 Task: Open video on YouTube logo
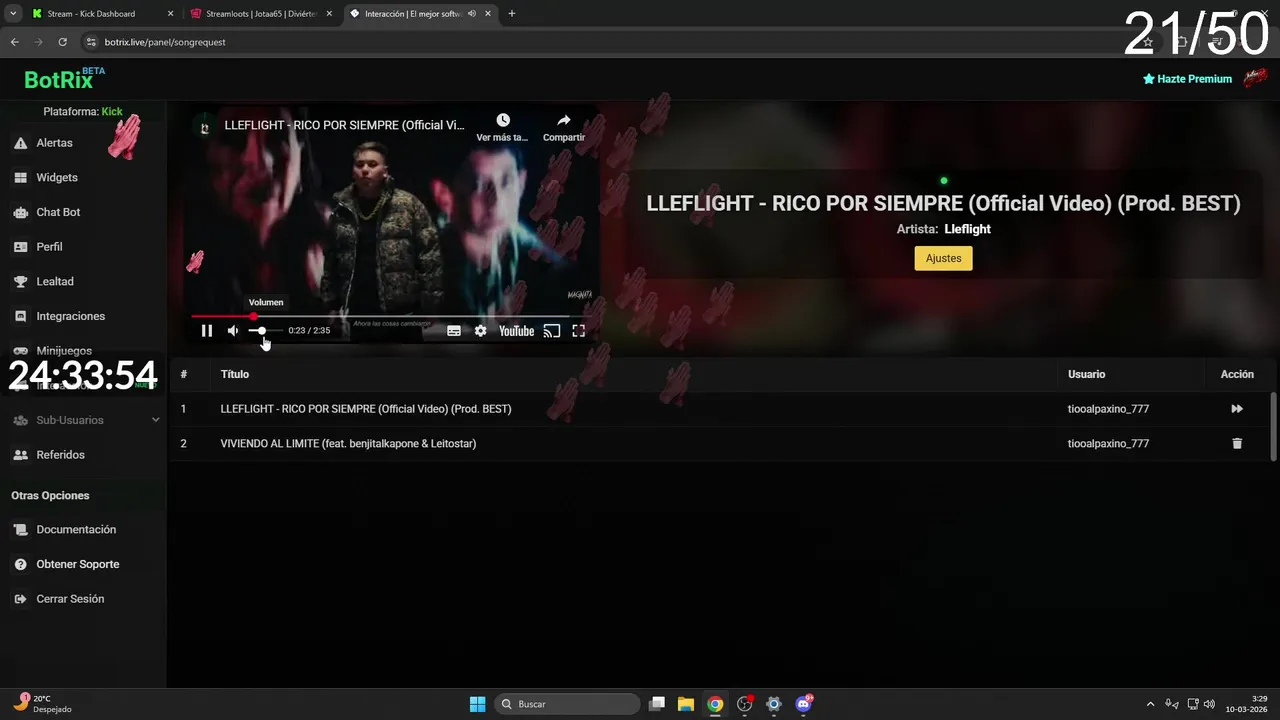click(x=516, y=331)
